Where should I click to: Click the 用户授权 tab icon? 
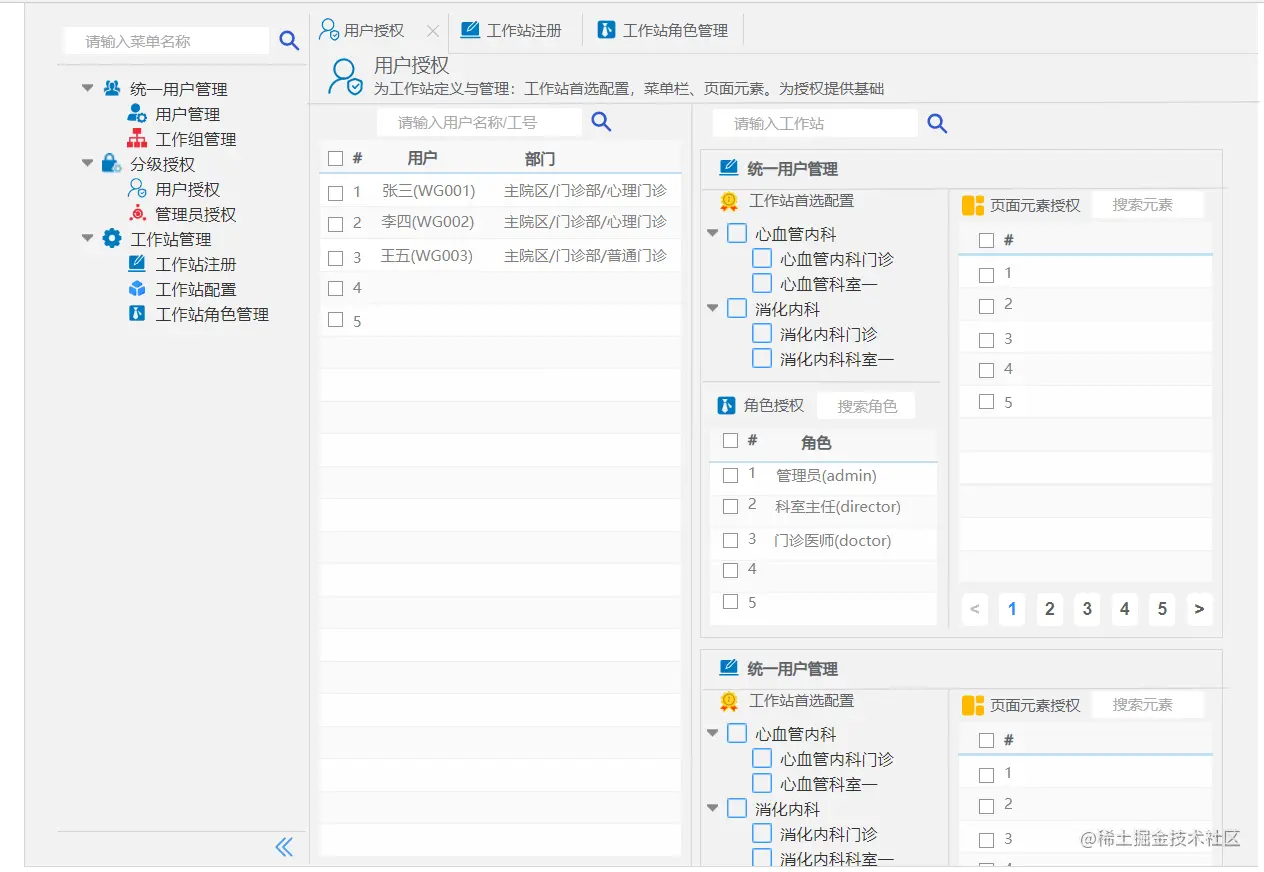click(x=329, y=29)
